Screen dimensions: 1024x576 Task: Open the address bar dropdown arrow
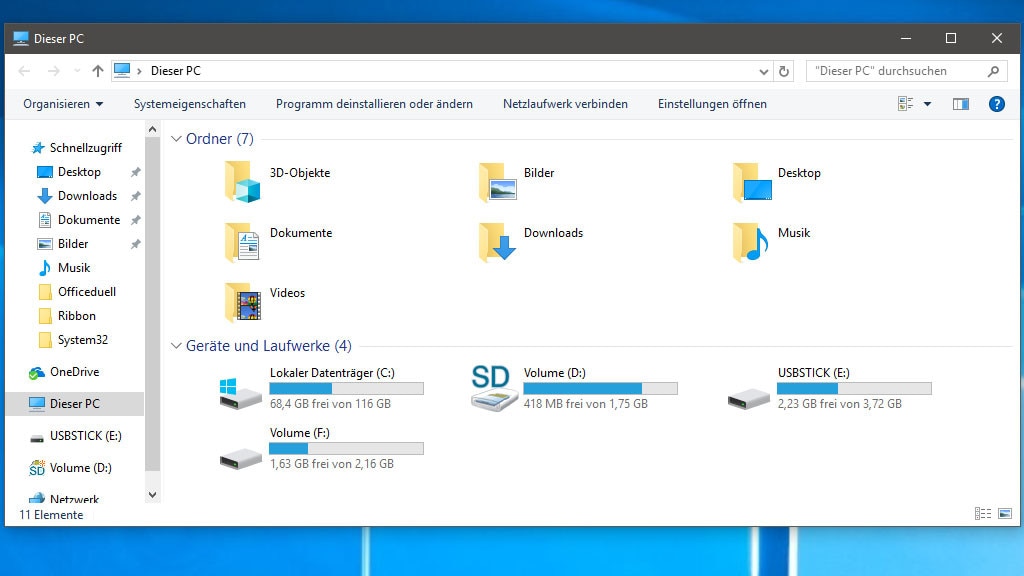(x=764, y=71)
